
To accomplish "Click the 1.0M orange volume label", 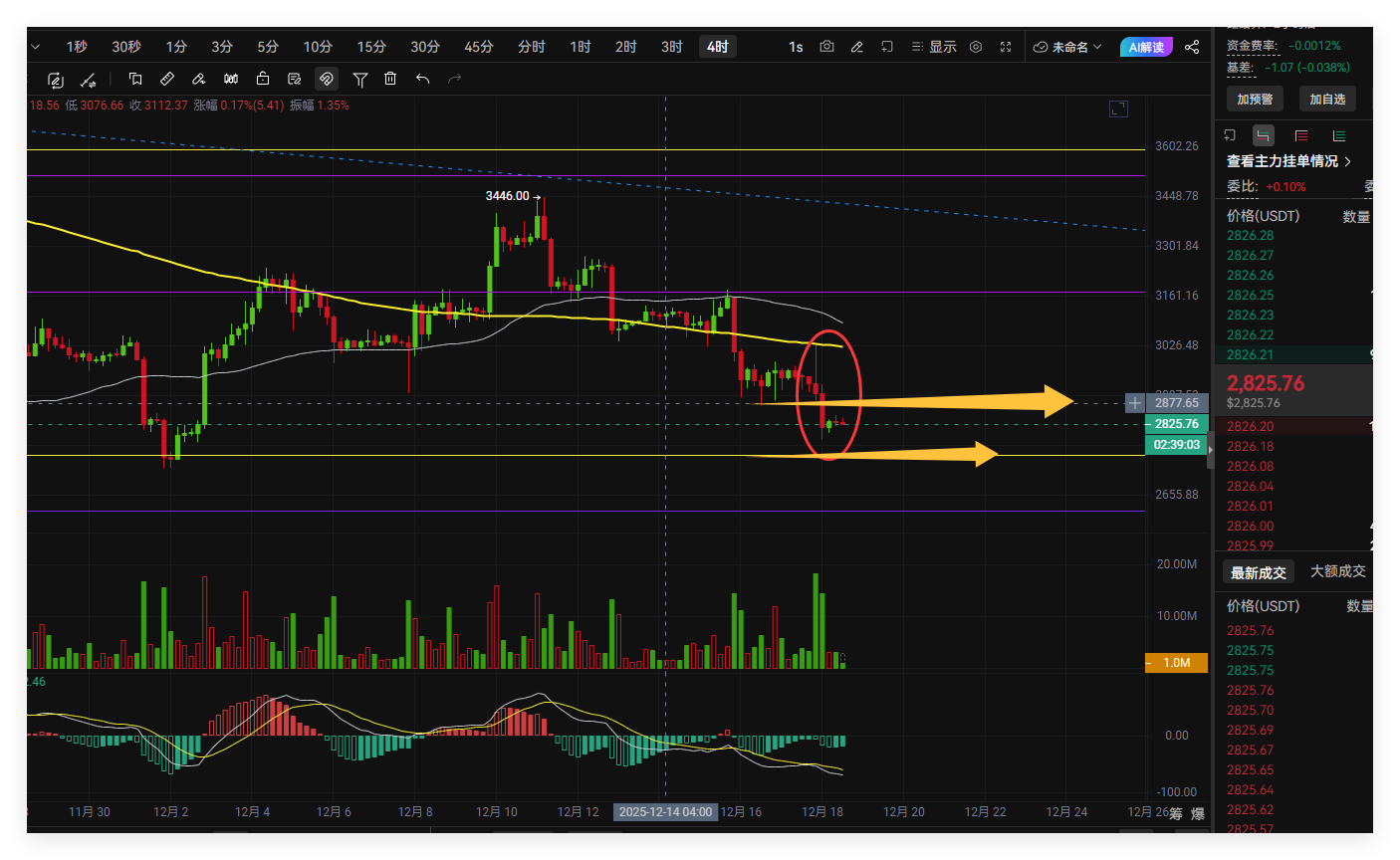I will (1176, 662).
